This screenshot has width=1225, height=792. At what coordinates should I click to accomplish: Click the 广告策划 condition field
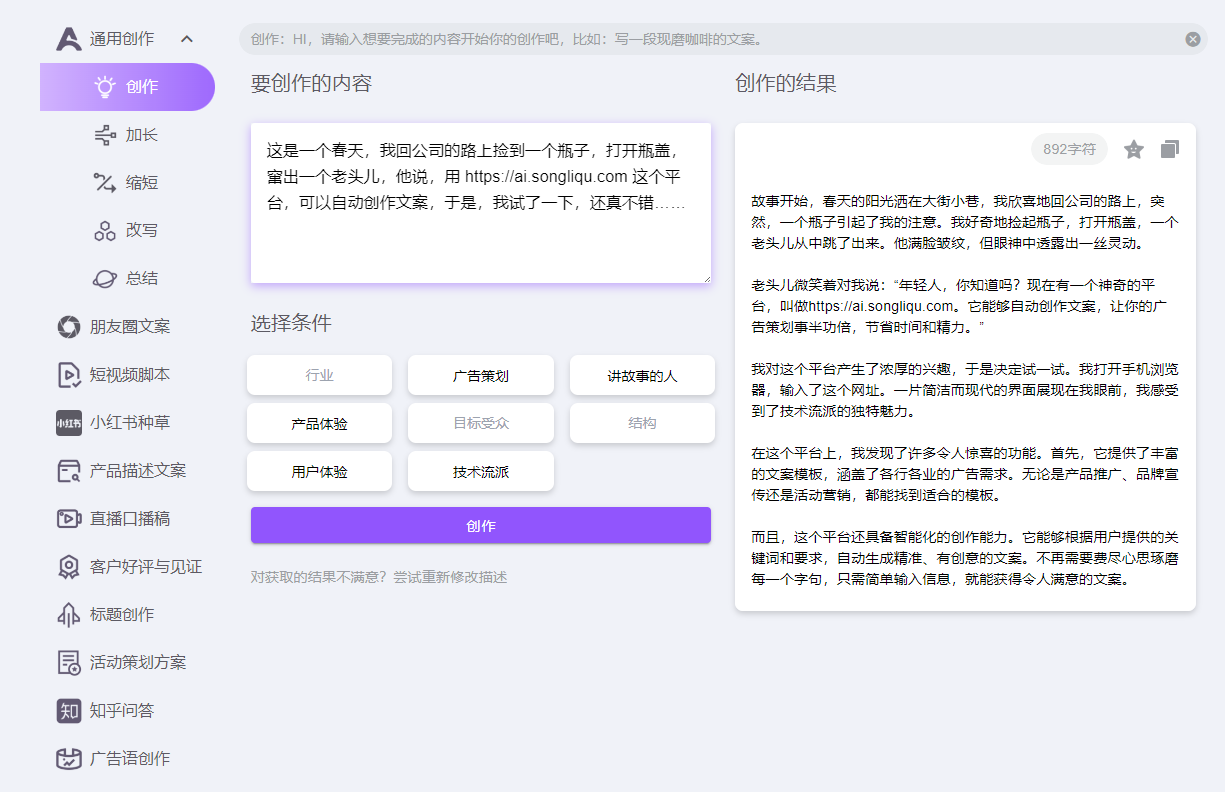[481, 375]
